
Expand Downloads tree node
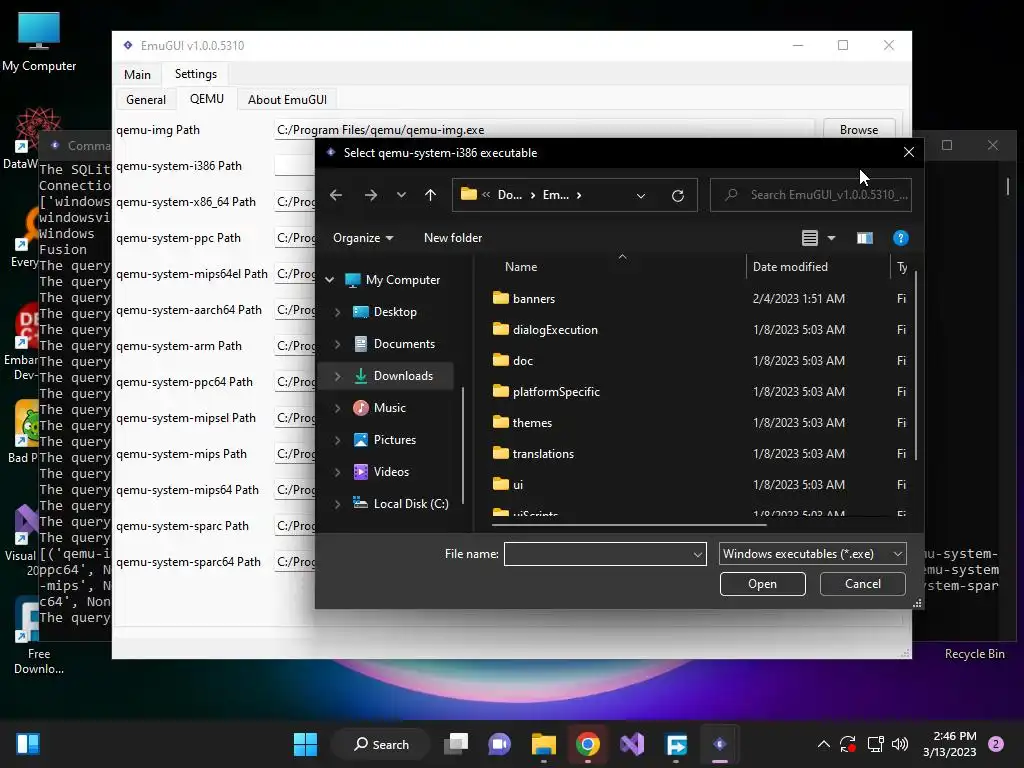click(x=337, y=376)
